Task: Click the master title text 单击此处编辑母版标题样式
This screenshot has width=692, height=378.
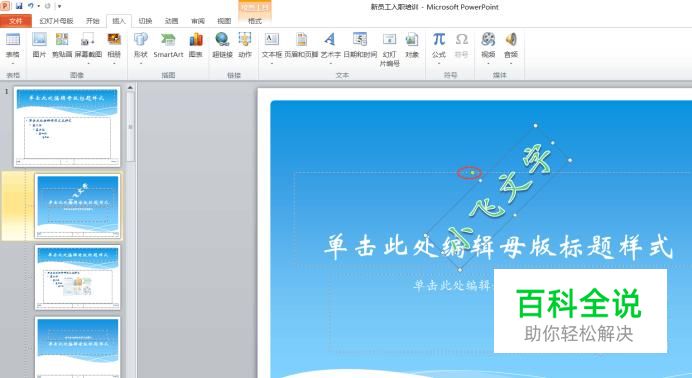Action: click(499, 247)
